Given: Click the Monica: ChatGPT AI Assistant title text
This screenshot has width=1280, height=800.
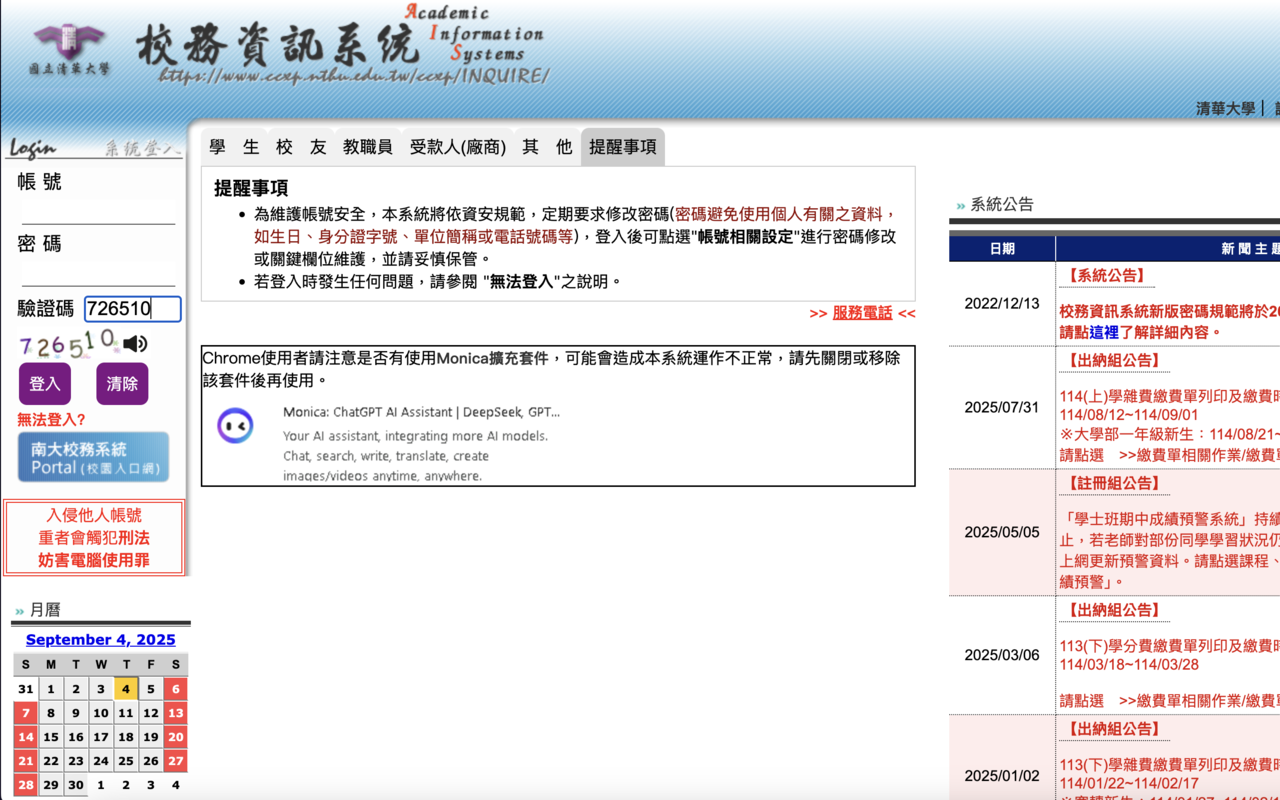Looking at the screenshot, I should [x=421, y=412].
